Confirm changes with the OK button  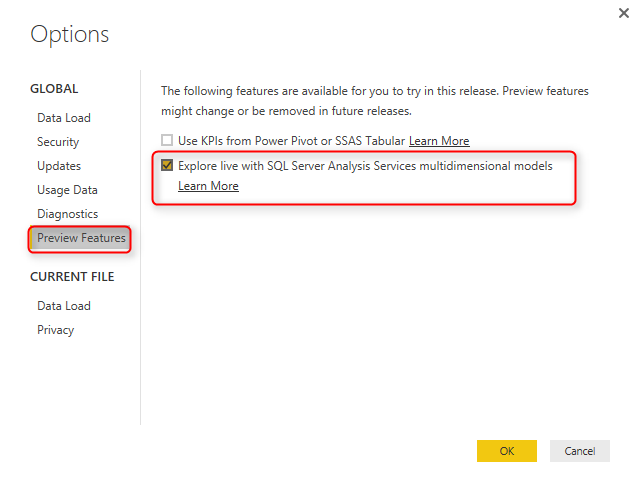coord(506,451)
